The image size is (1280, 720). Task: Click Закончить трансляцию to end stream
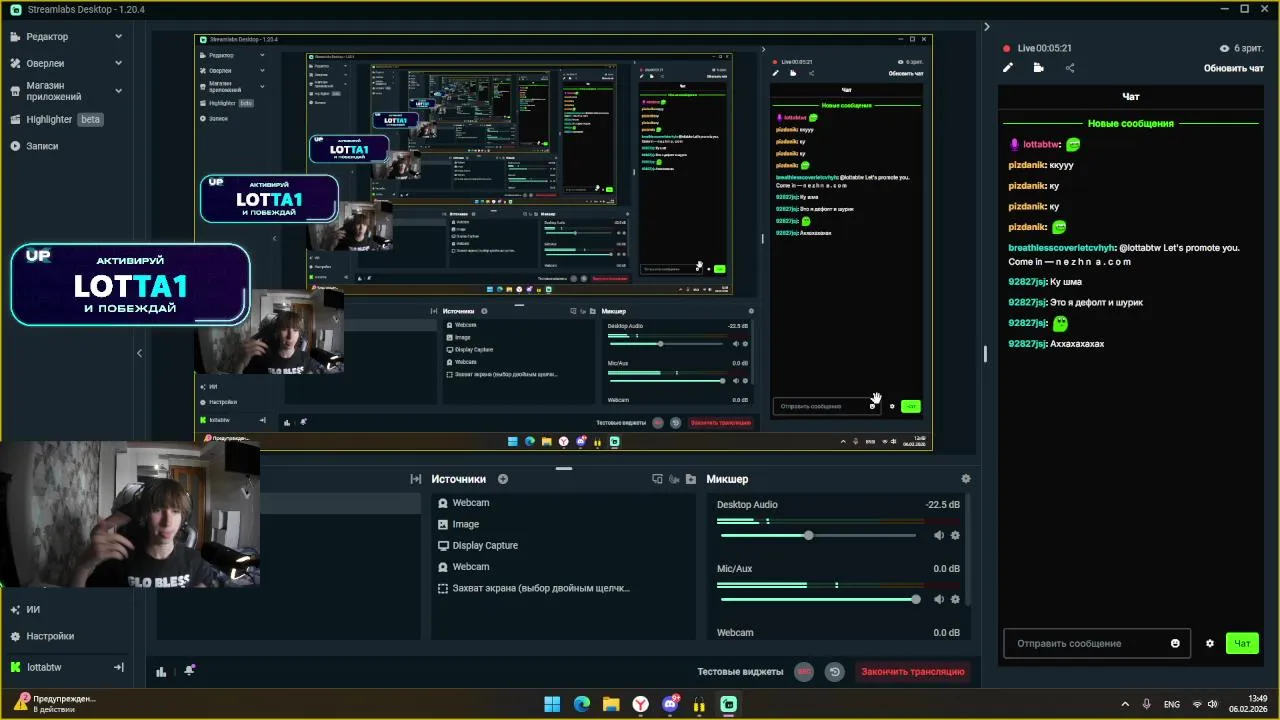pyautogui.click(x=913, y=672)
